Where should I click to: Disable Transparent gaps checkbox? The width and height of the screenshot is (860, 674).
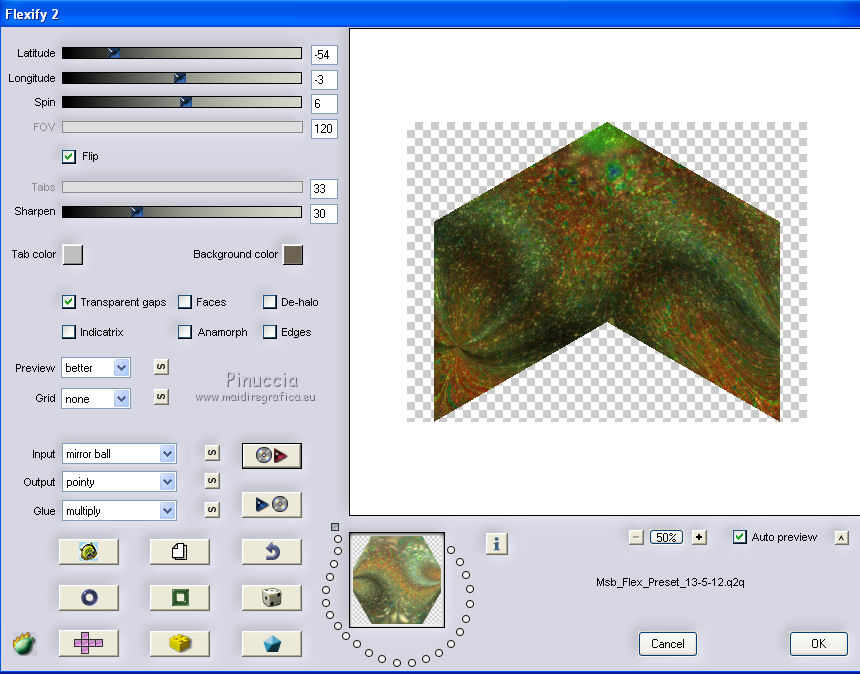[69, 302]
